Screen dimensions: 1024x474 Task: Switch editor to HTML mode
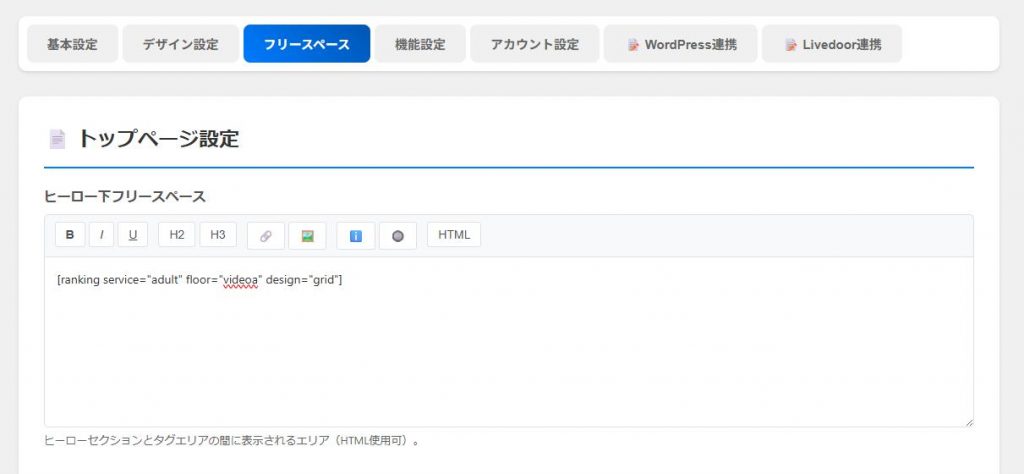[454, 235]
